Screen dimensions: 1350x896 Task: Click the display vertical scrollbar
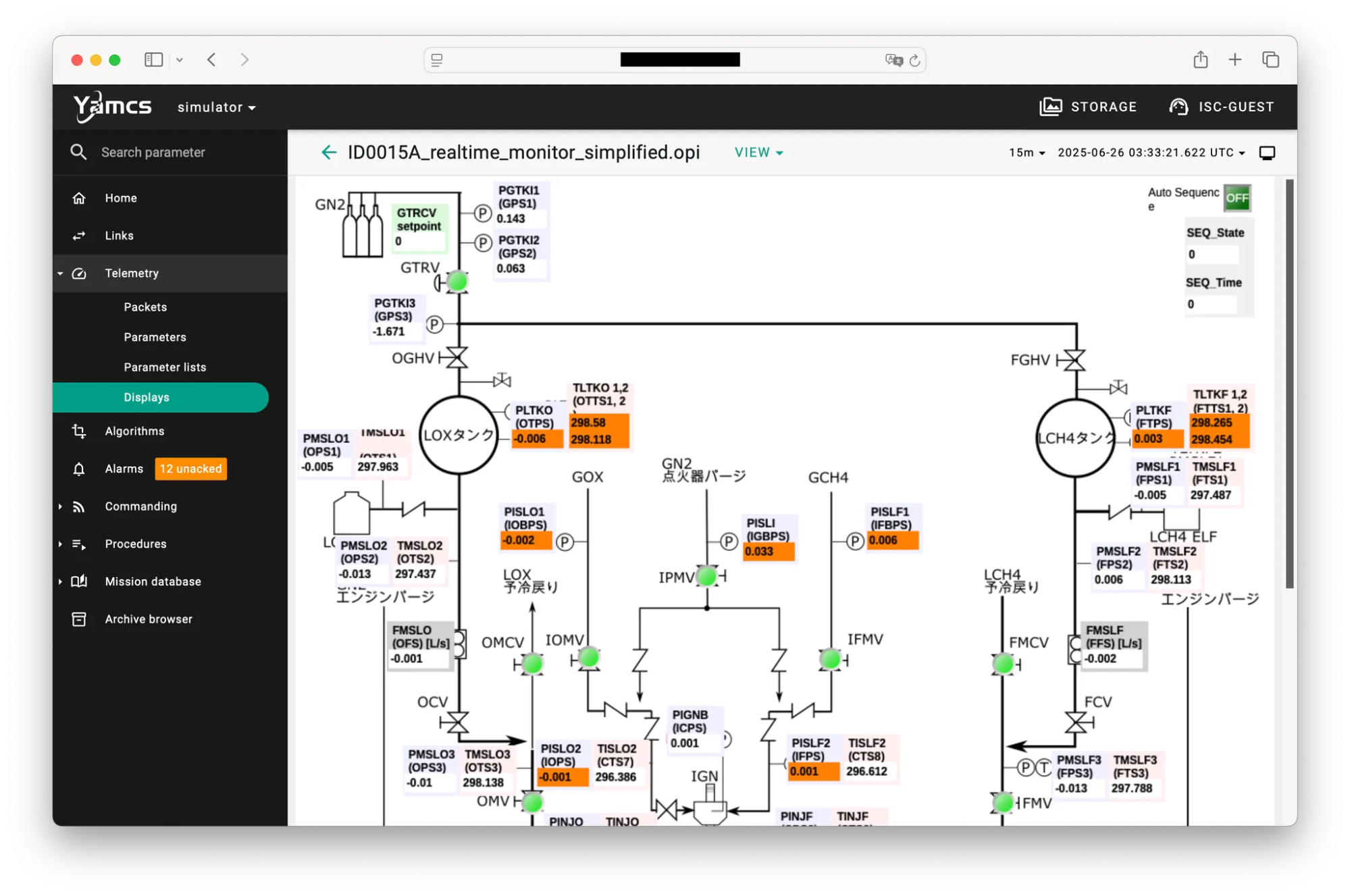pyautogui.click(x=1290, y=383)
